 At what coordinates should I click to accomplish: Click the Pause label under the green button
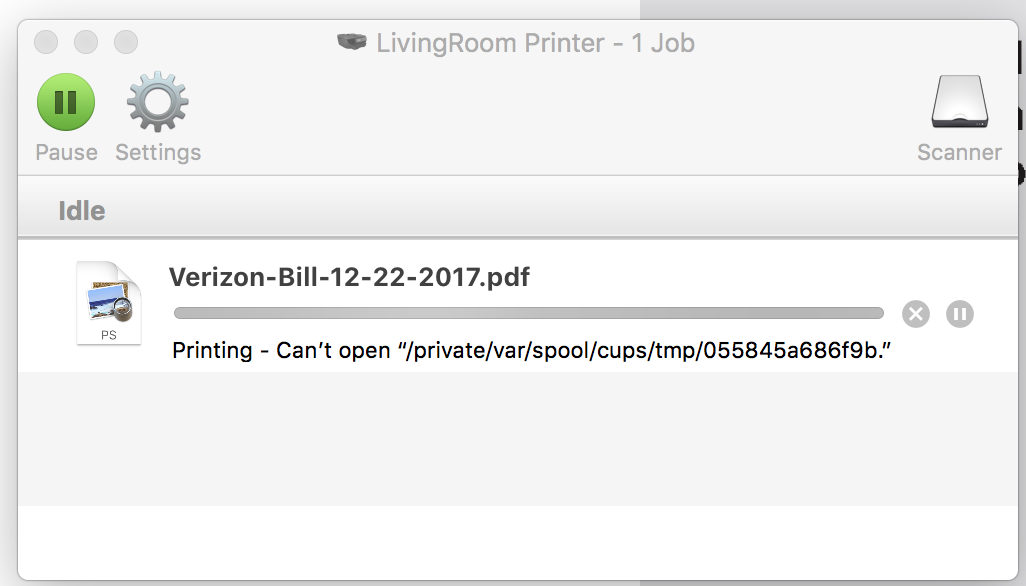(66, 152)
